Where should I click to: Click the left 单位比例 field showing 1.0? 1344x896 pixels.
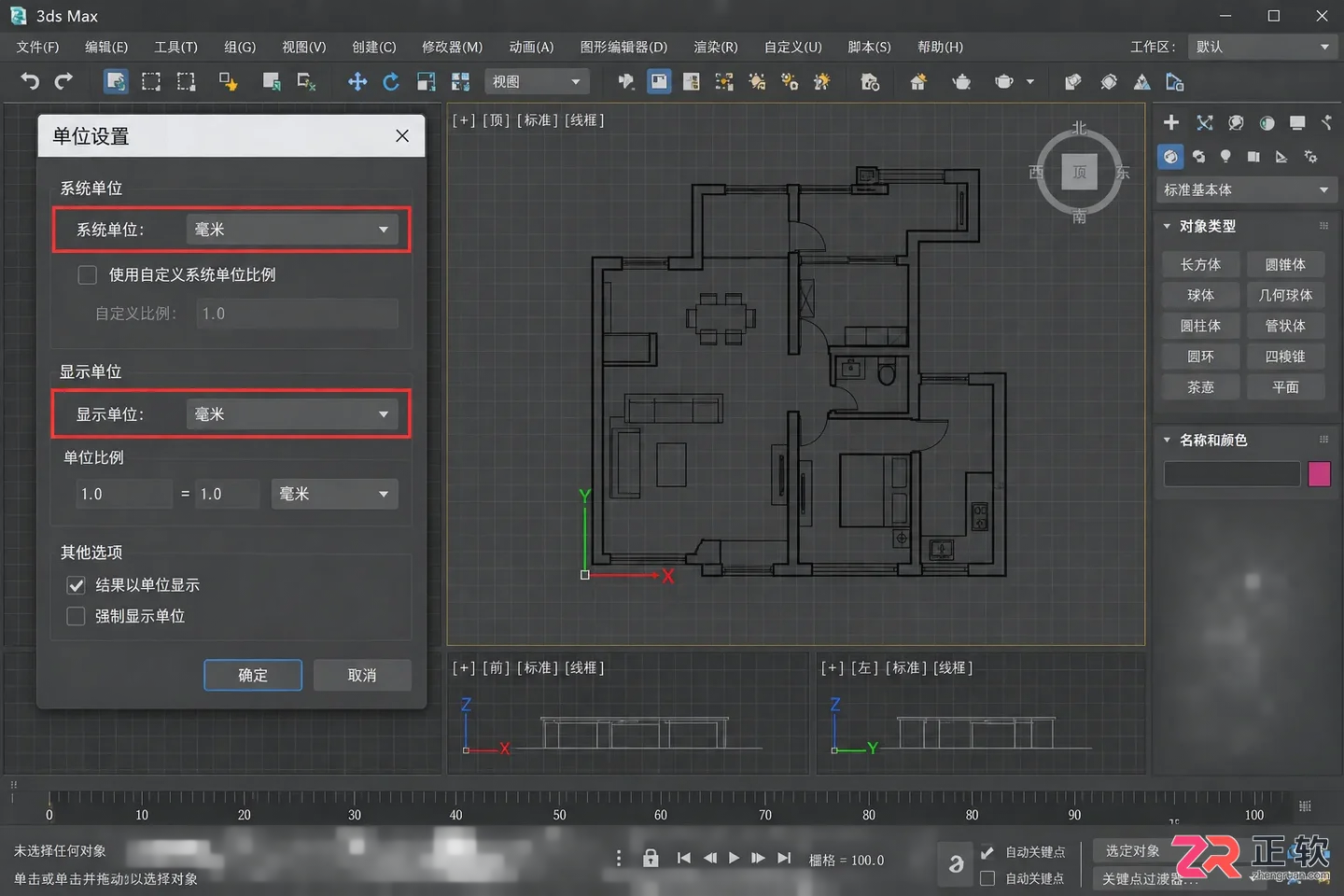pyautogui.click(x=124, y=494)
